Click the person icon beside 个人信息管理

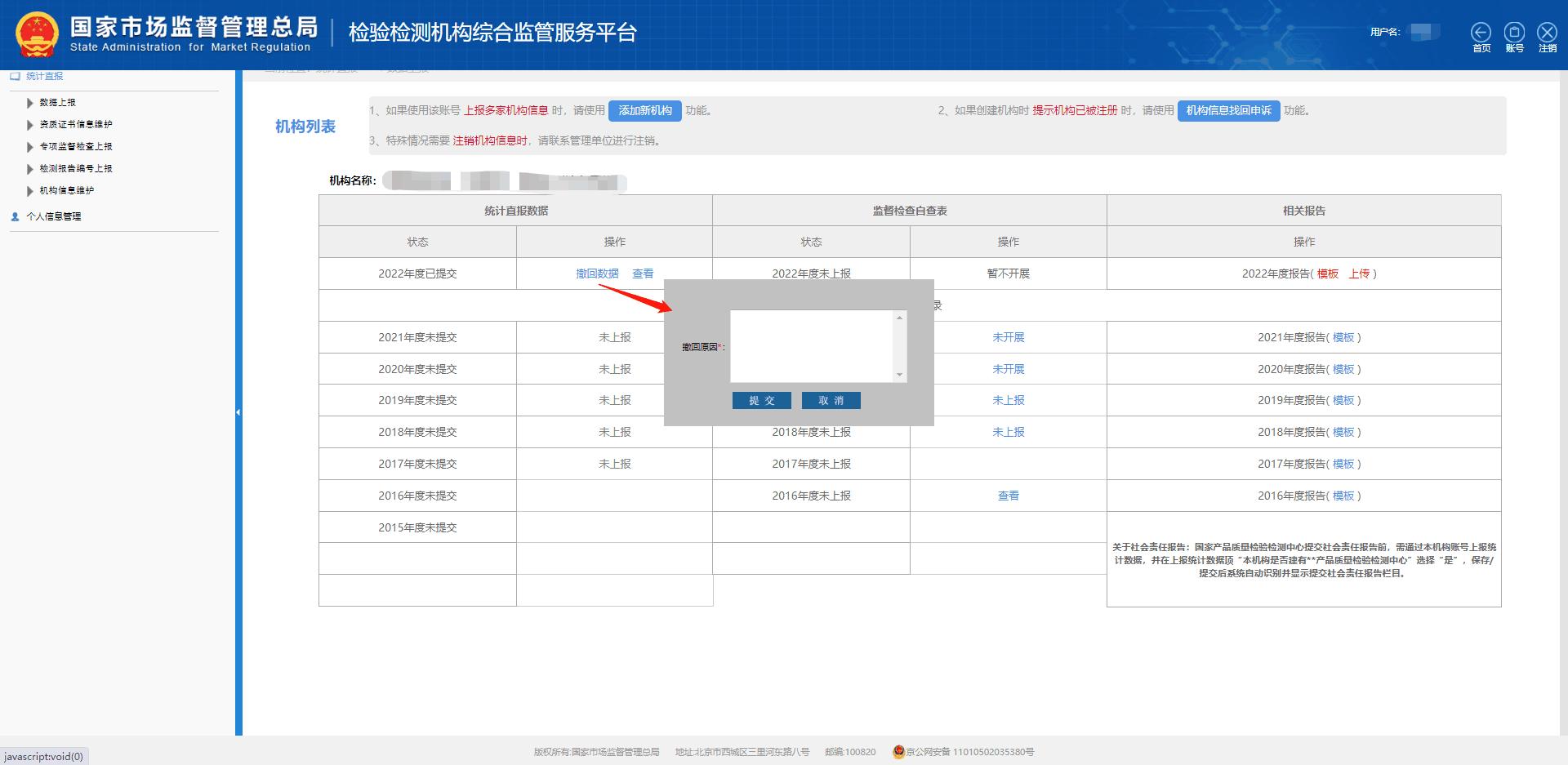(14, 216)
